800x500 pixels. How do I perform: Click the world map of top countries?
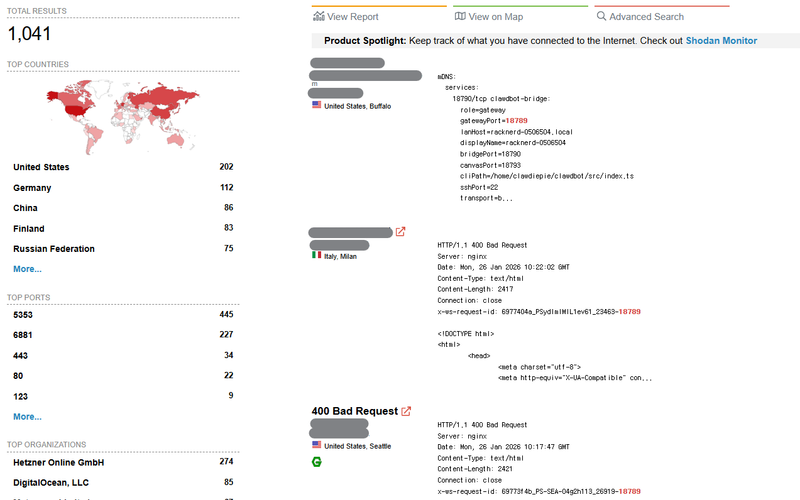point(122,116)
